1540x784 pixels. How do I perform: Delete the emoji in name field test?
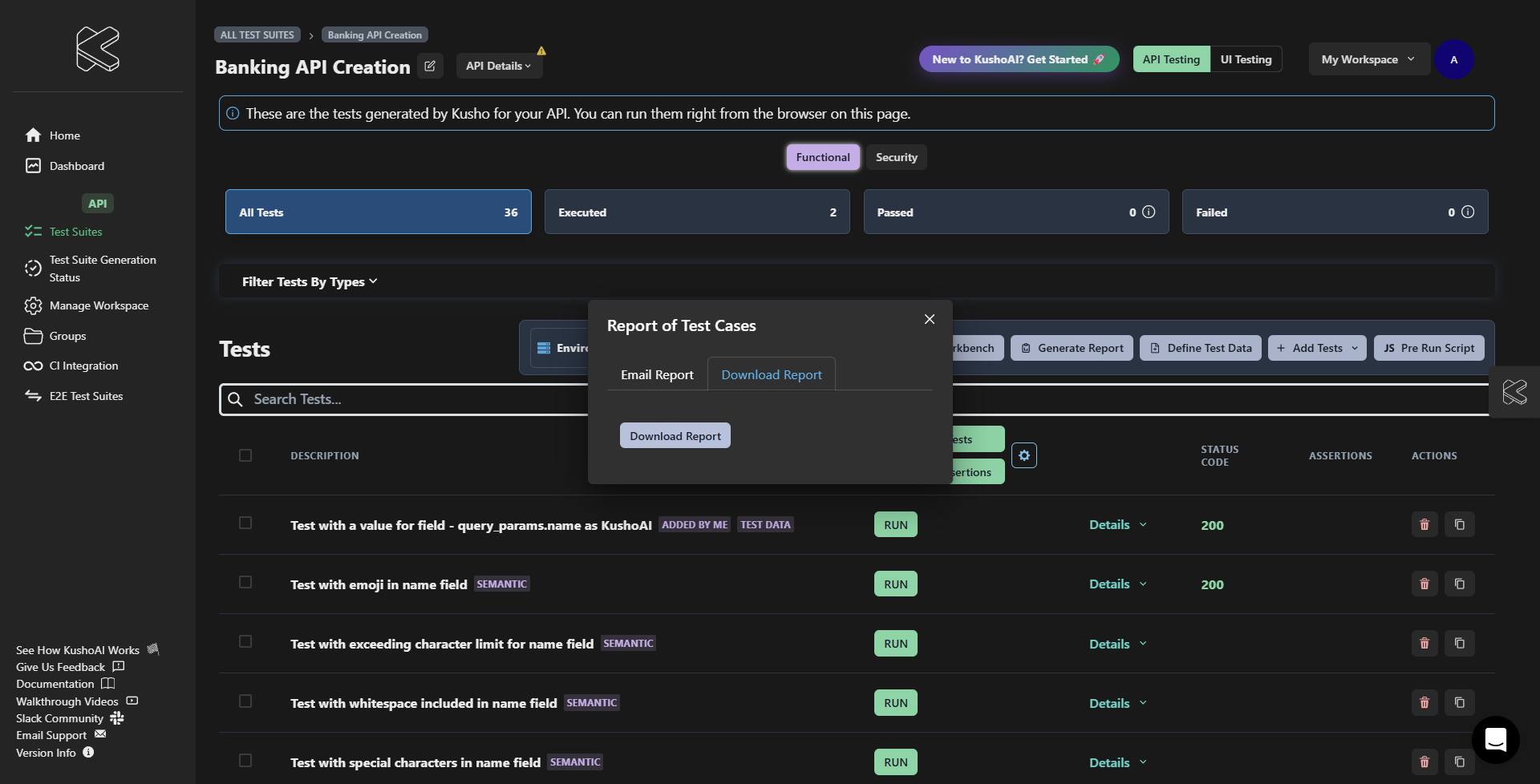click(1424, 584)
